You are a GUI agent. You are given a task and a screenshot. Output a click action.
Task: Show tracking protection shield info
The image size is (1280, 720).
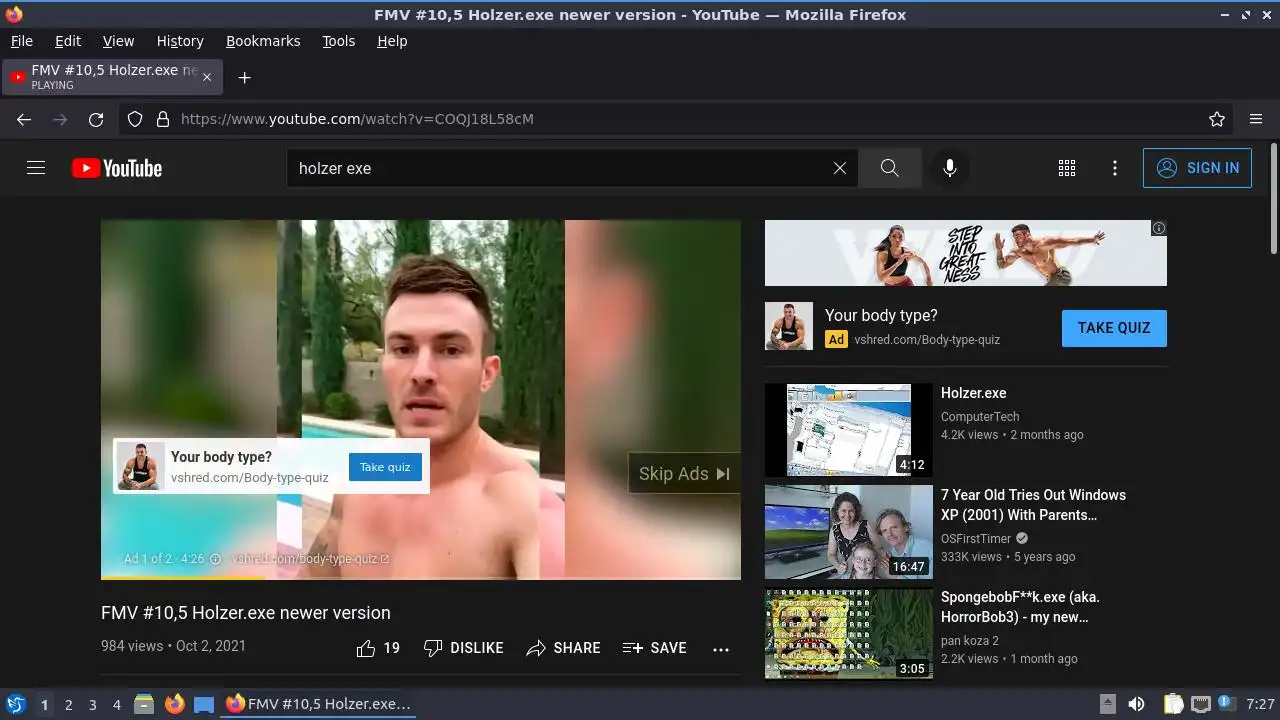(135, 119)
